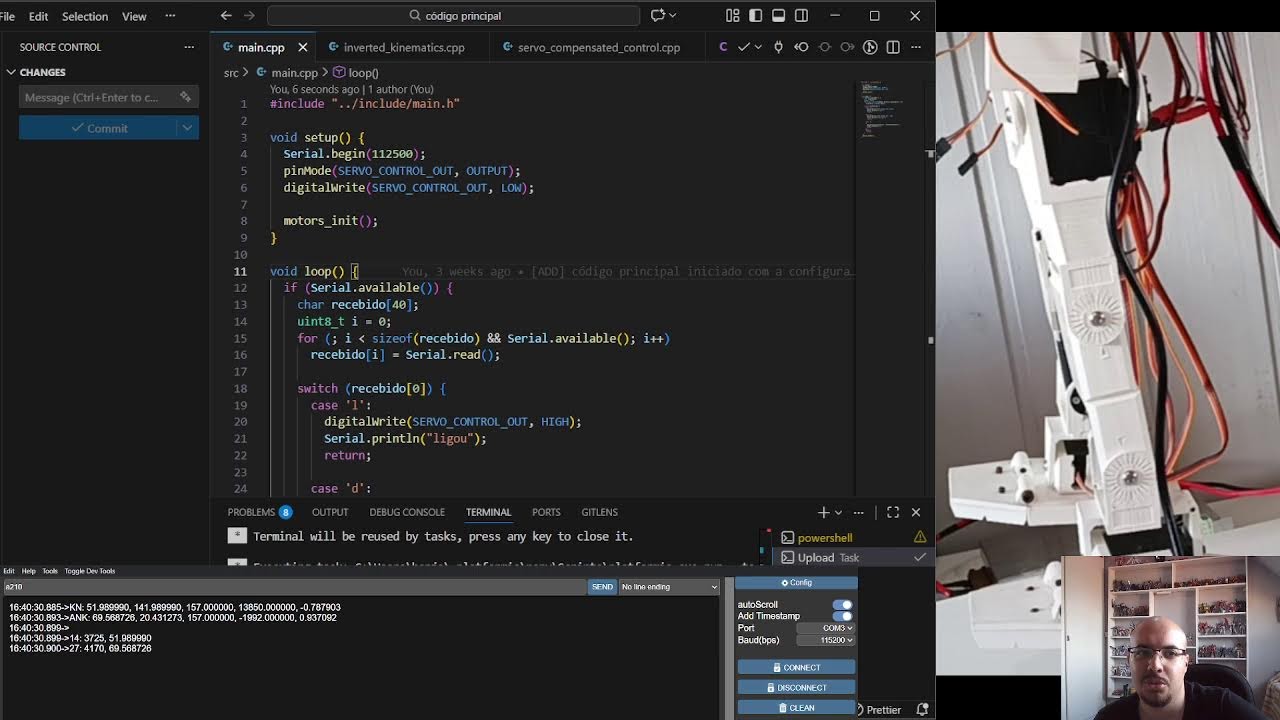Click the serial message input field
Screen dimensions: 1280x720
(x=294, y=587)
